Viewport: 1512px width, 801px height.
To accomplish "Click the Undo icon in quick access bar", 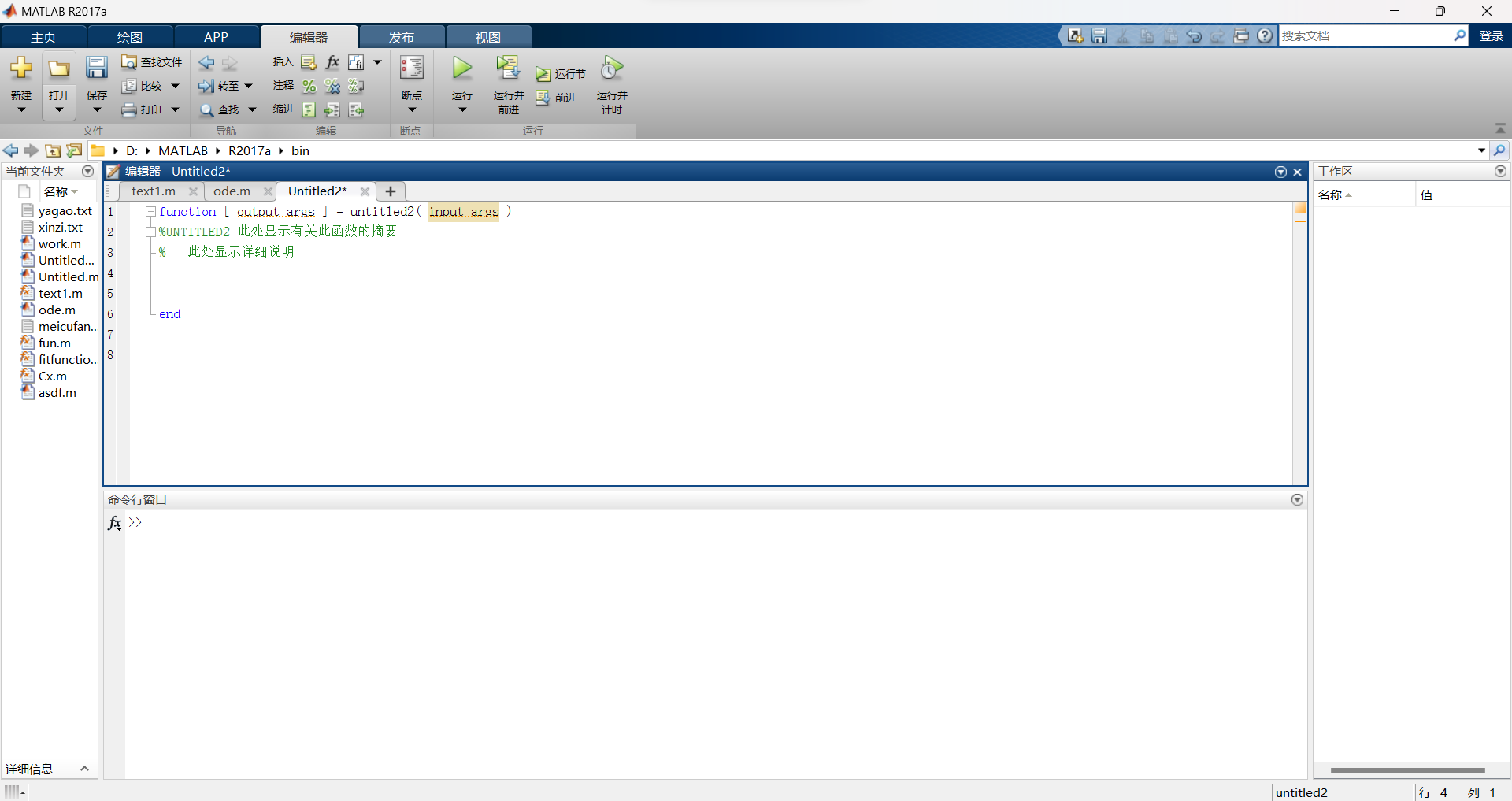I will pos(1194,35).
